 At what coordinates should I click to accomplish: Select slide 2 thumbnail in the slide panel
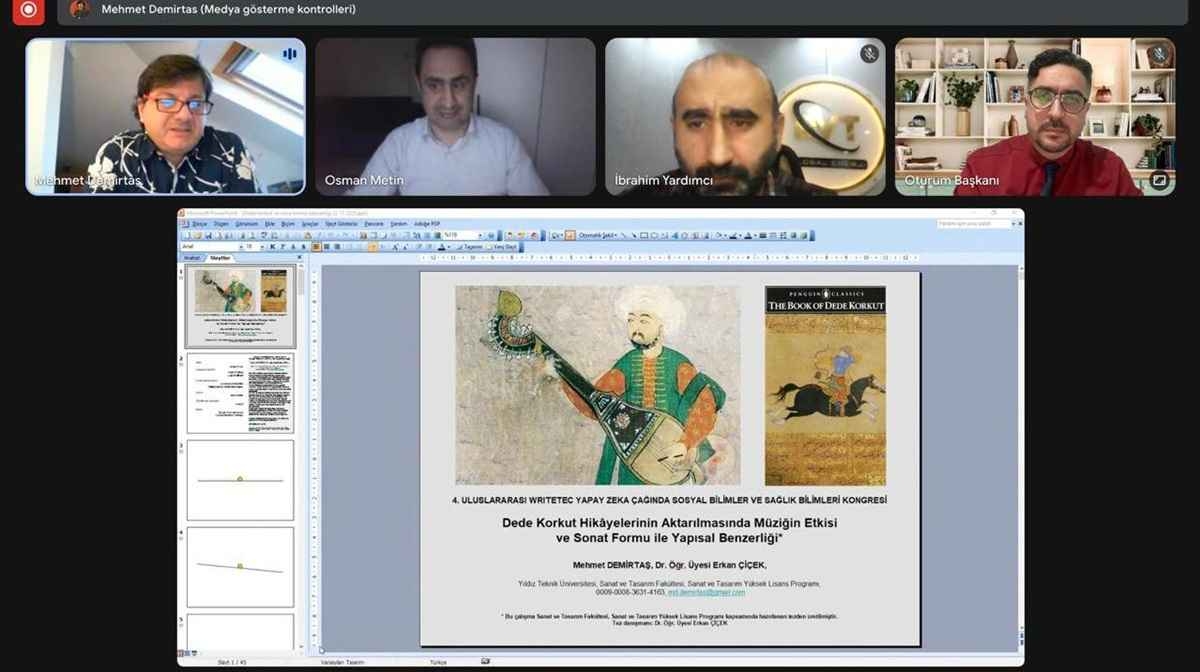pyautogui.click(x=240, y=393)
